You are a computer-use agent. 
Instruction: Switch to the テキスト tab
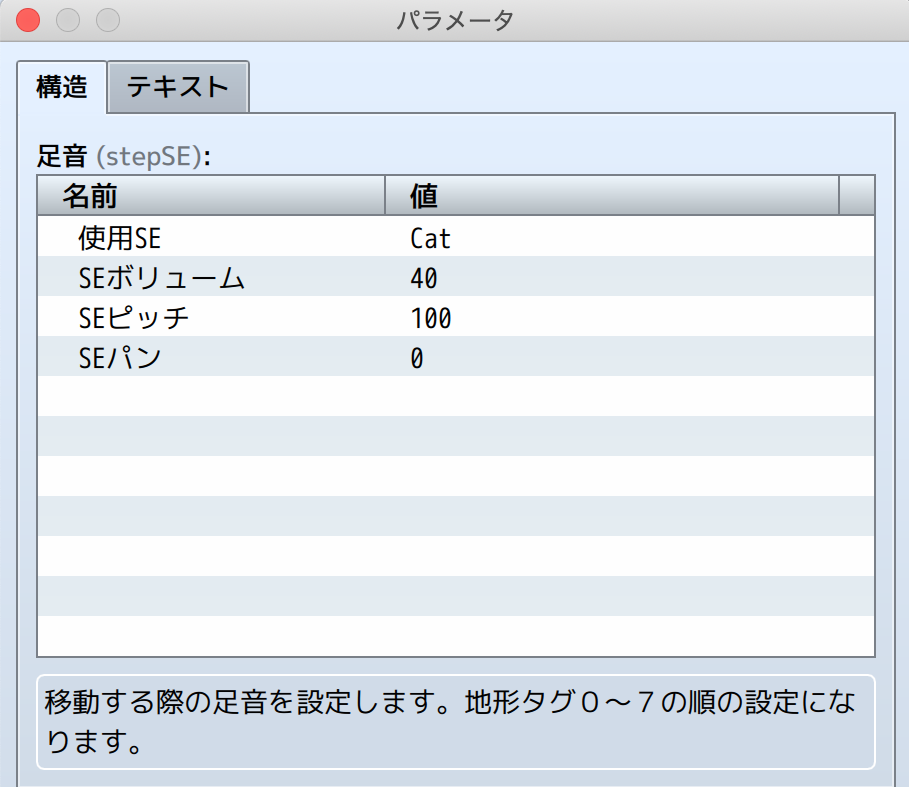(178, 87)
